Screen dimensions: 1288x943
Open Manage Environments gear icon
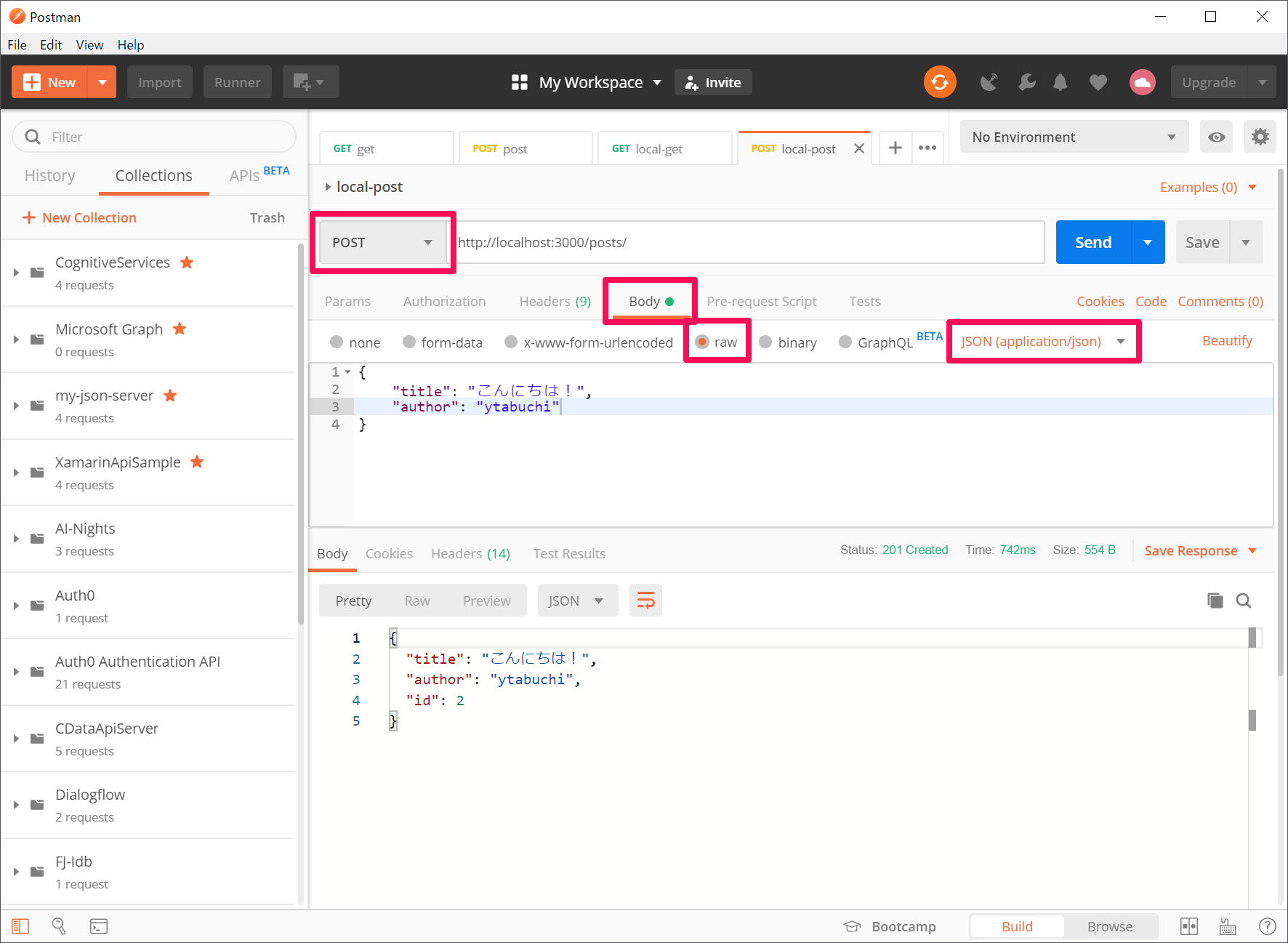click(x=1260, y=137)
